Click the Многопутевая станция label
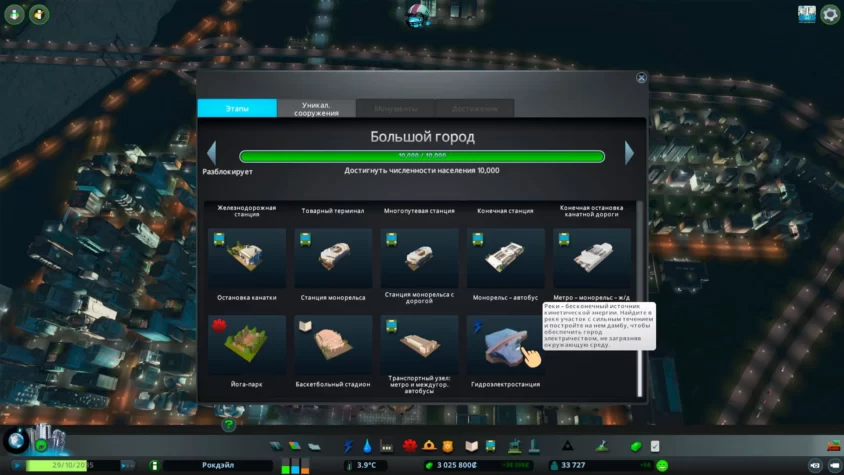Screen dimensions: 844x475 click(419, 211)
